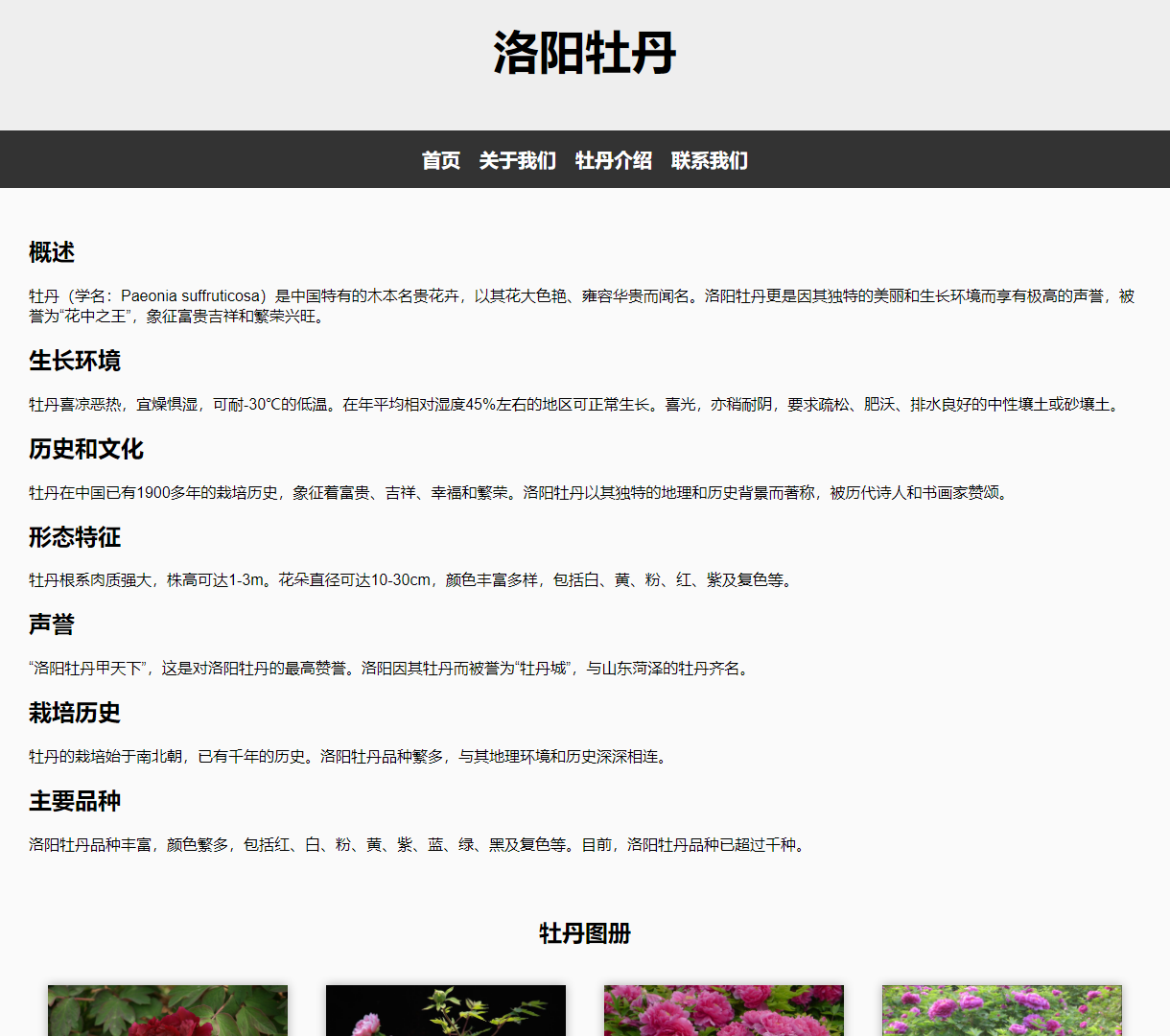Click the 牡丹图册 gallery title
The image size is (1170, 1036).
tap(584, 933)
